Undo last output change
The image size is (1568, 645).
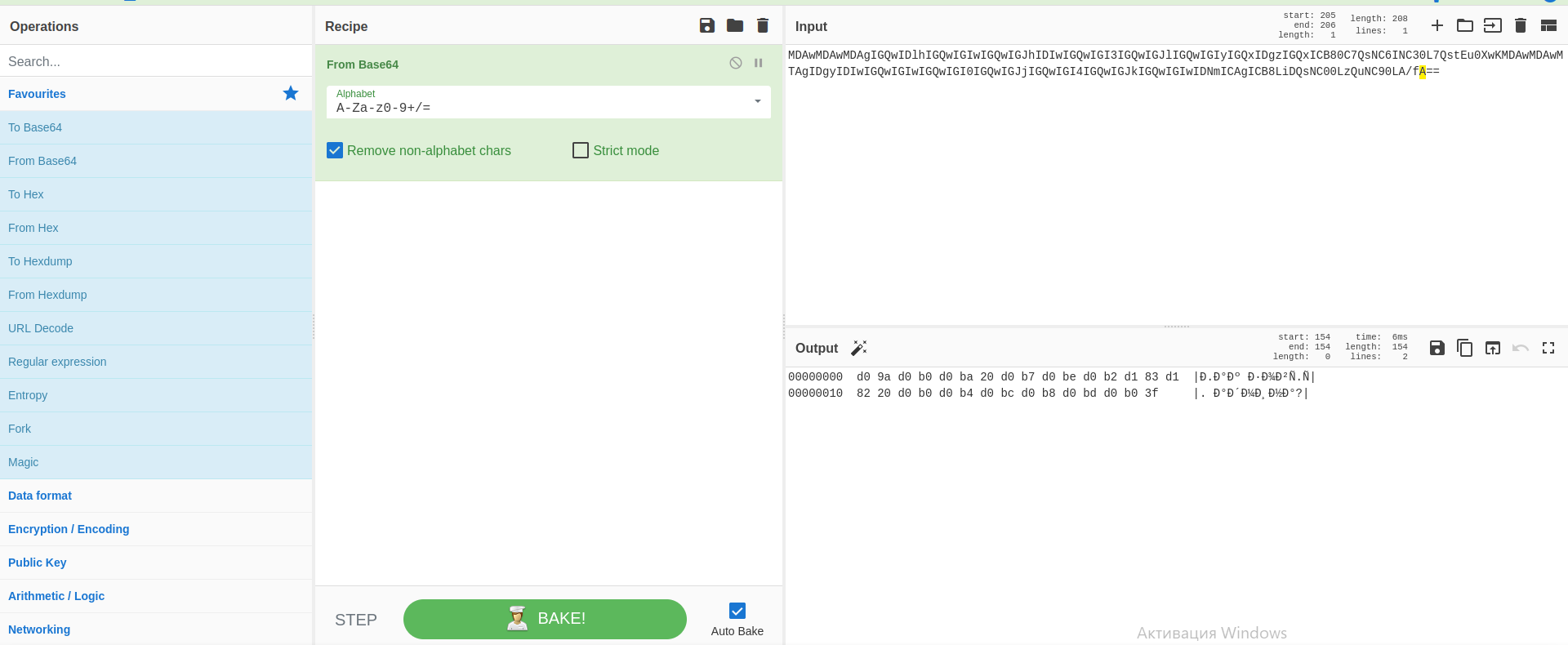tap(1521, 348)
